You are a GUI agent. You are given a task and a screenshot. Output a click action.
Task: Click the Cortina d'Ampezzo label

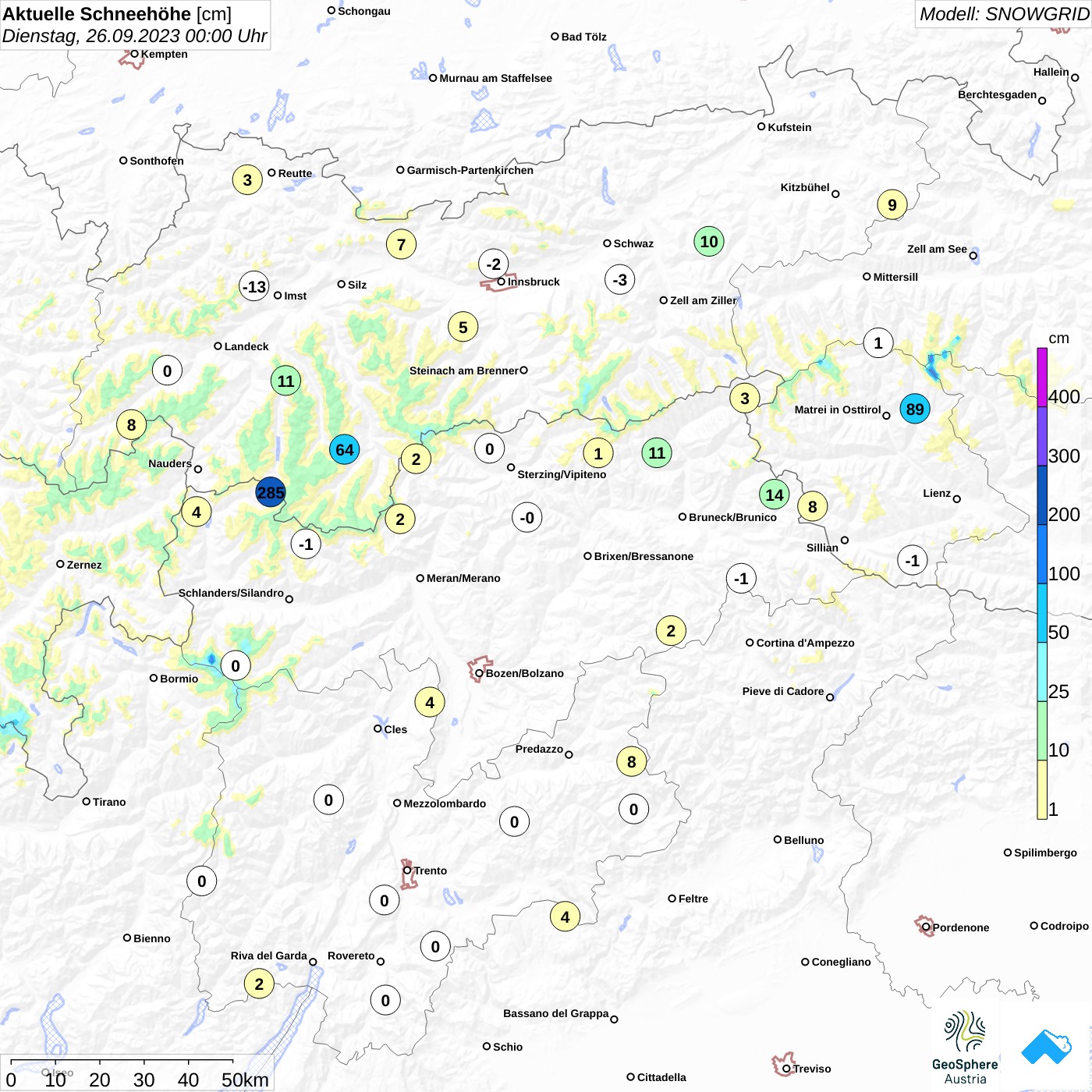click(806, 643)
